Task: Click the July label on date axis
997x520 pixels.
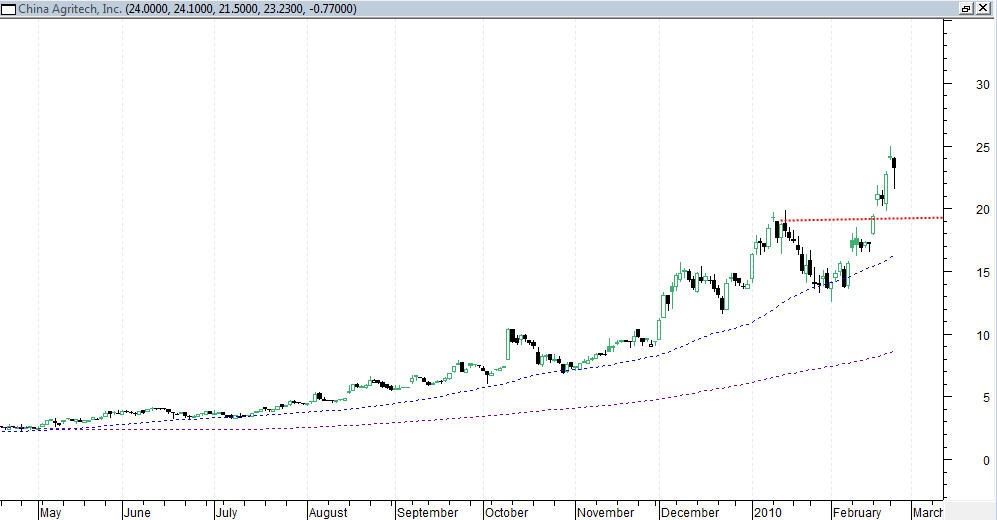Action: [226, 512]
